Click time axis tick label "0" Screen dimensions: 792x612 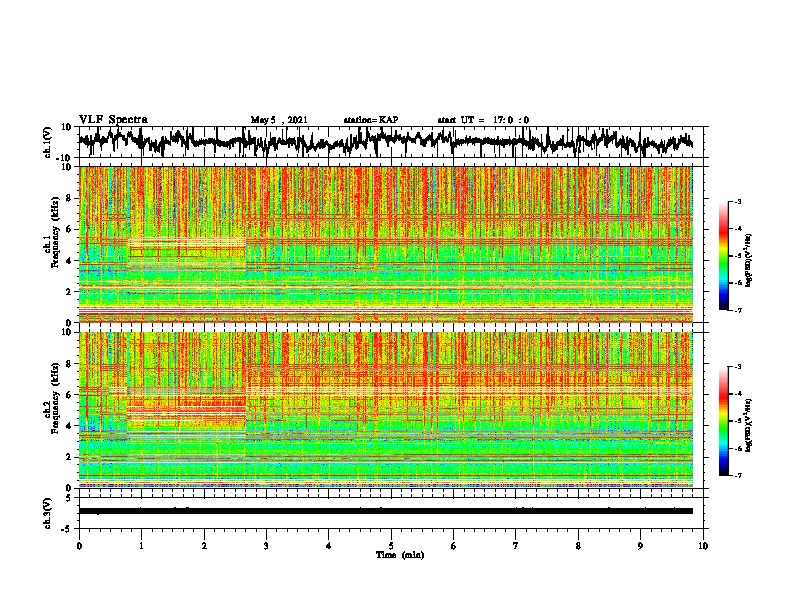click(79, 546)
